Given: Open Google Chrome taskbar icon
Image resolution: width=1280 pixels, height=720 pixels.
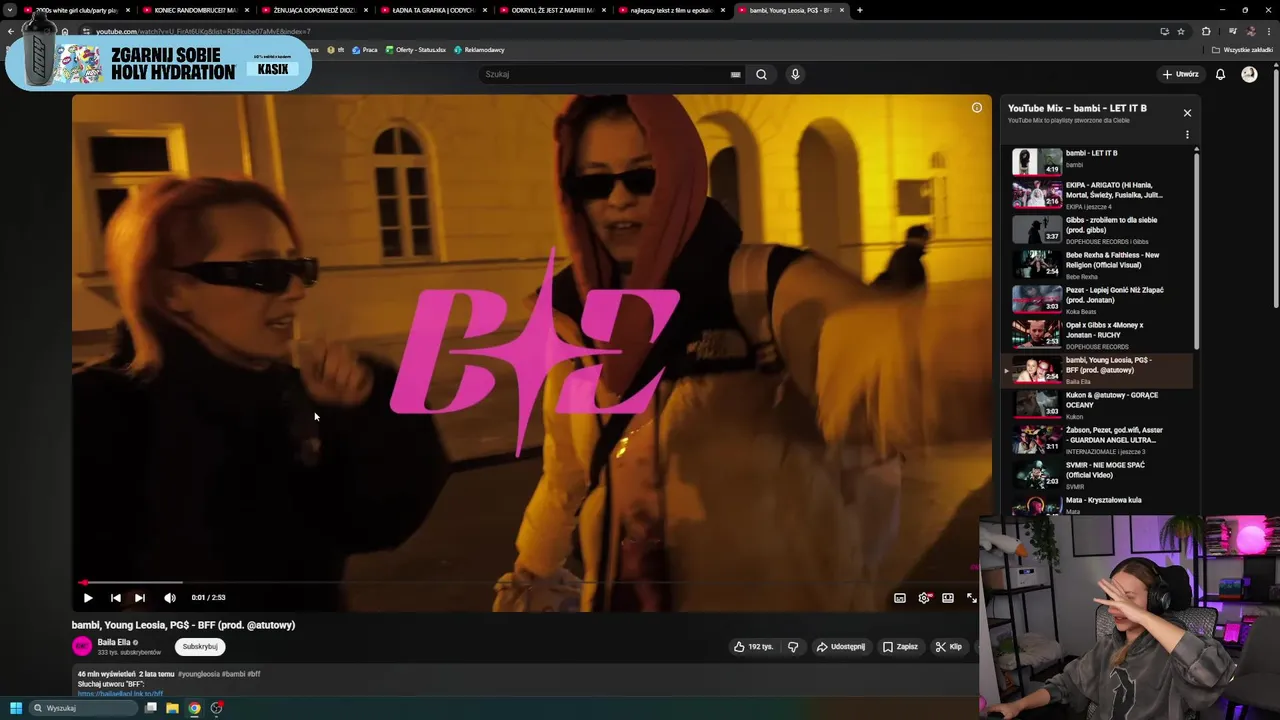Looking at the screenshot, I should pos(194,708).
